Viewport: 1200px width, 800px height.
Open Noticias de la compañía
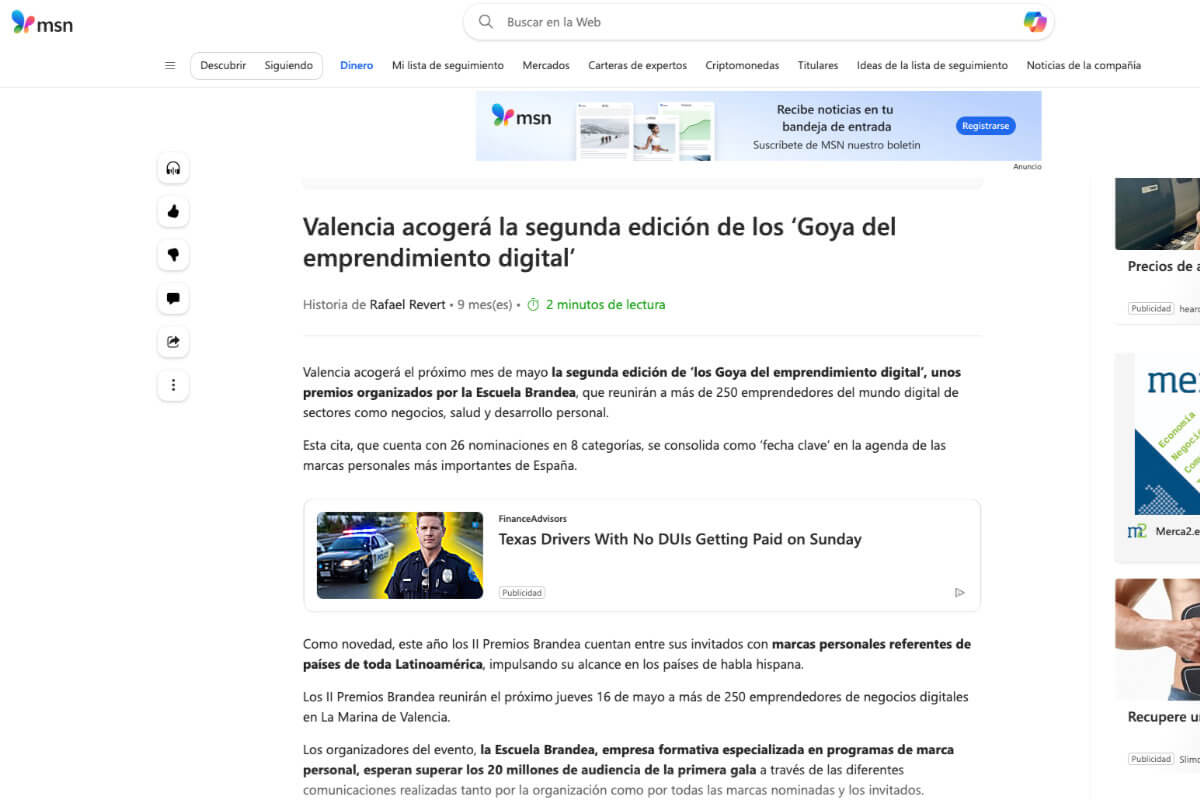(x=1083, y=65)
